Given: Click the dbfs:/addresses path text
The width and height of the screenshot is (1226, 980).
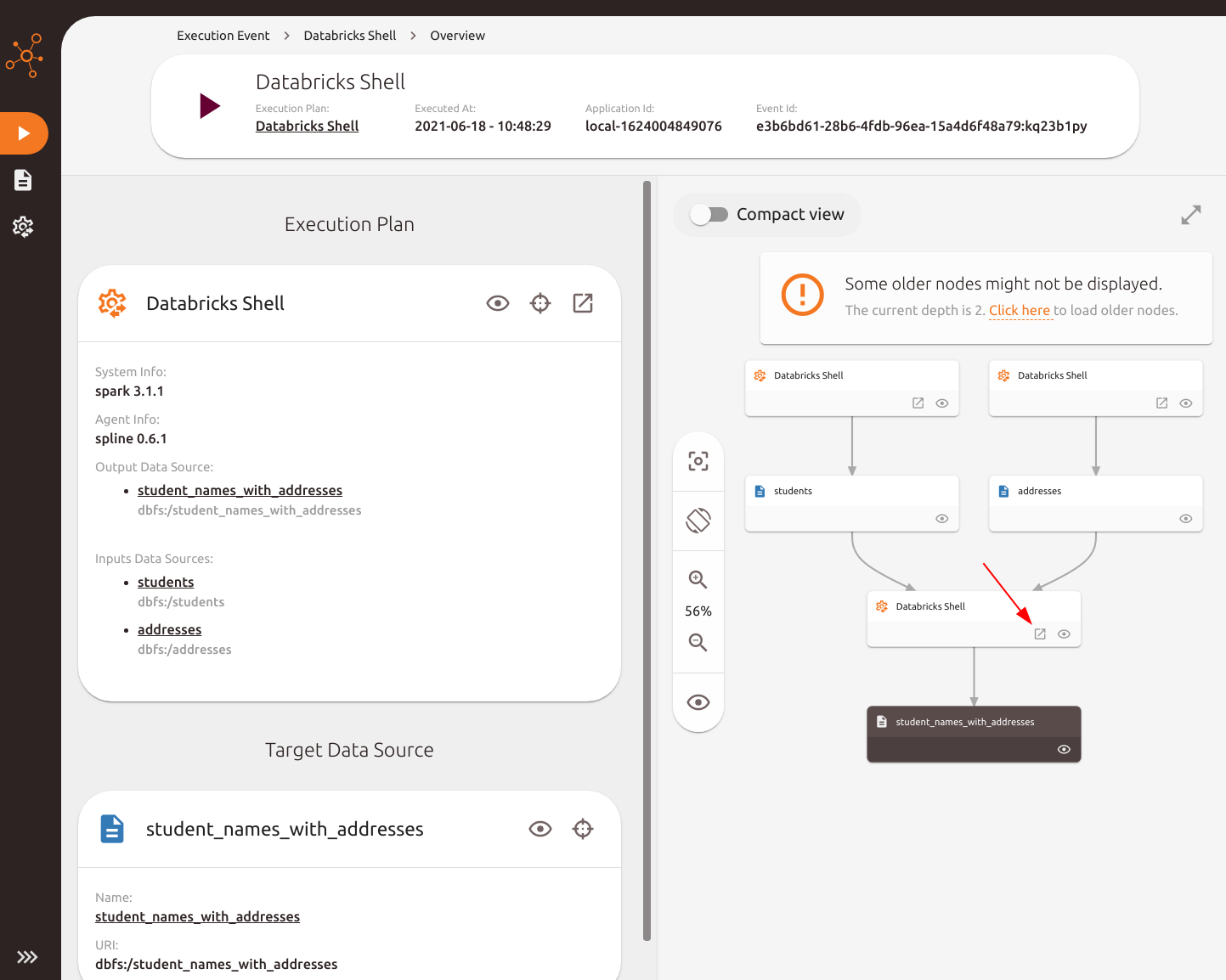Looking at the screenshot, I should click(x=184, y=650).
